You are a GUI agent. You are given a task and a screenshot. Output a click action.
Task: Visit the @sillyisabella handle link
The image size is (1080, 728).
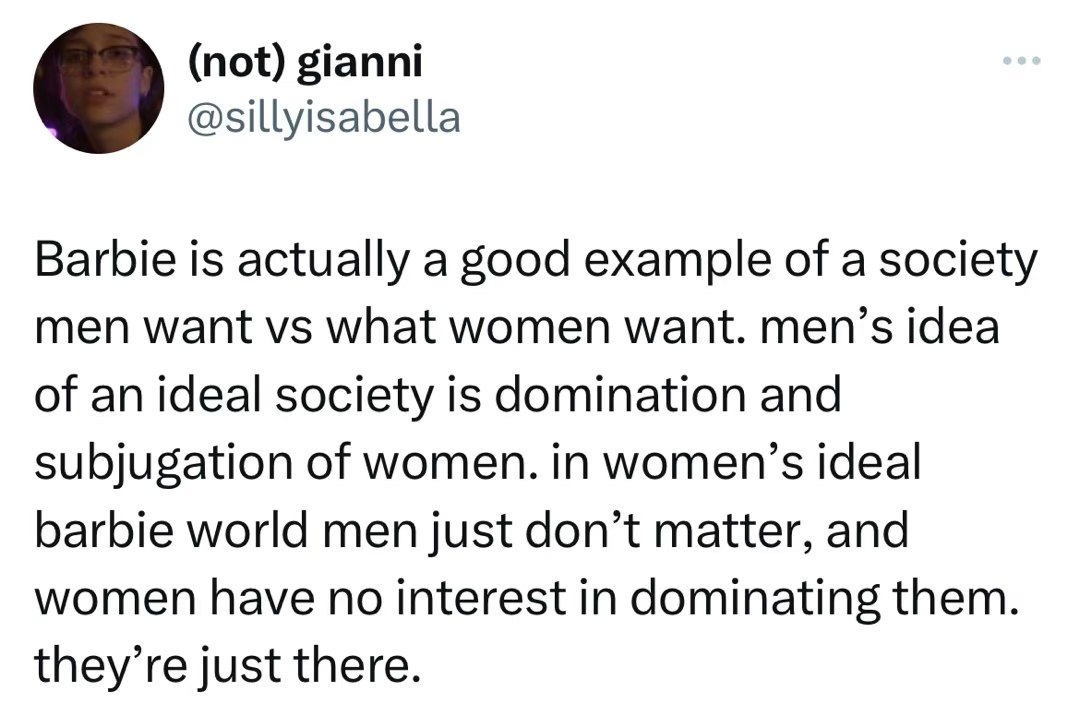coord(324,118)
